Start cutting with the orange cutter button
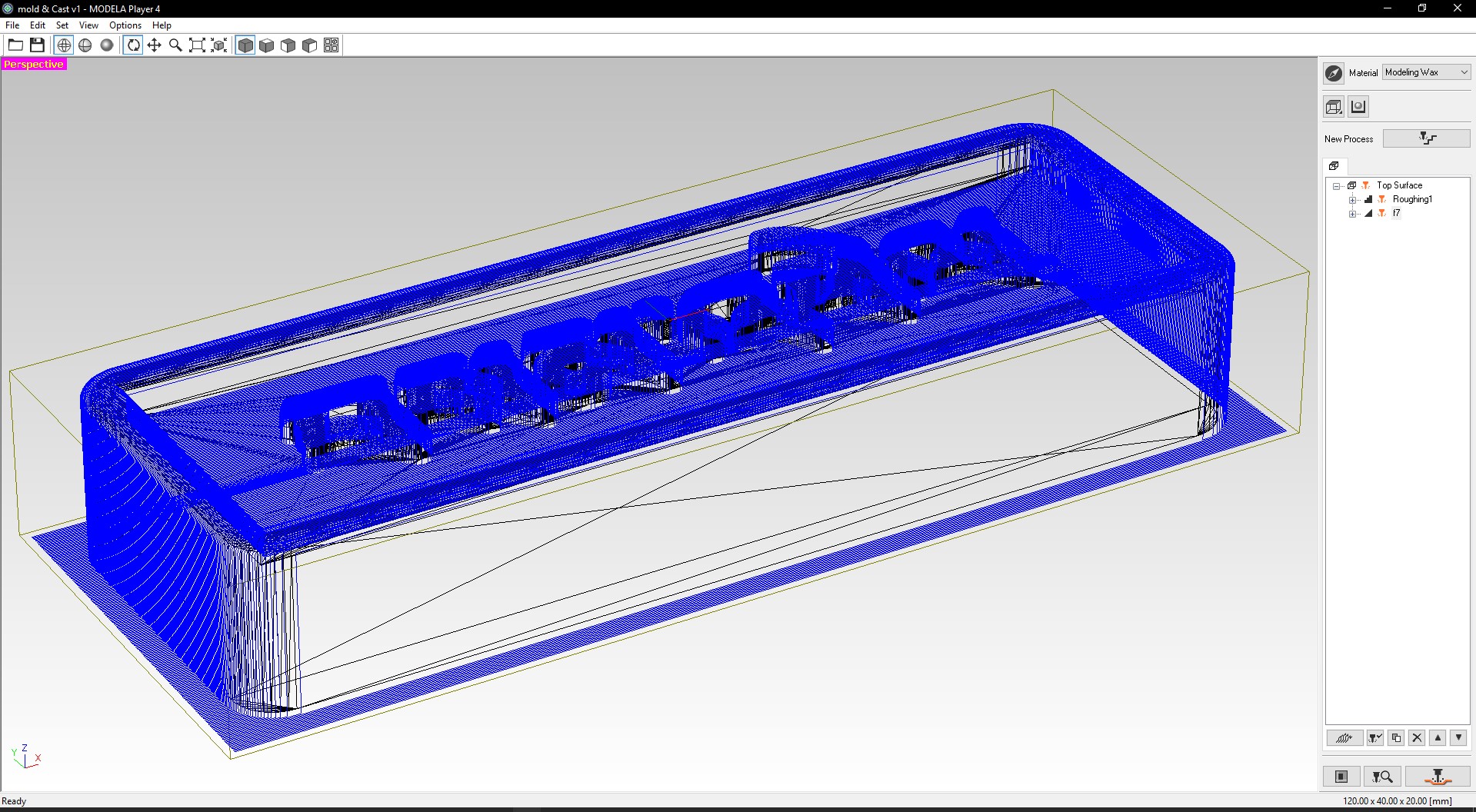The width and height of the screenshot is (1476, 812). pyautogui.click(x=1438, y=777)
